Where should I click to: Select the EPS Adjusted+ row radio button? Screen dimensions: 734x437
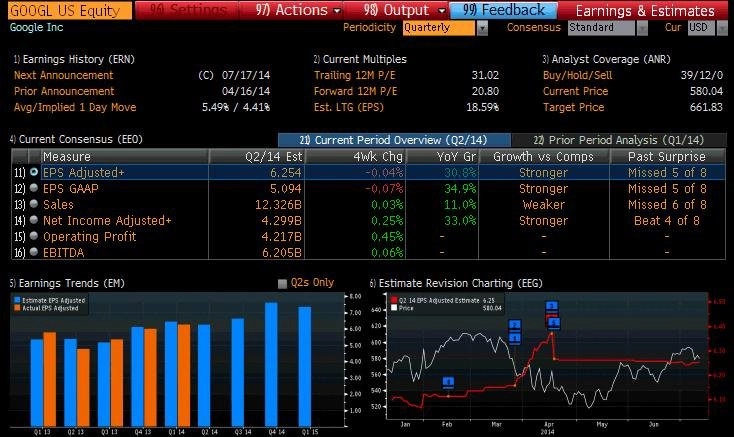(34, 172)
